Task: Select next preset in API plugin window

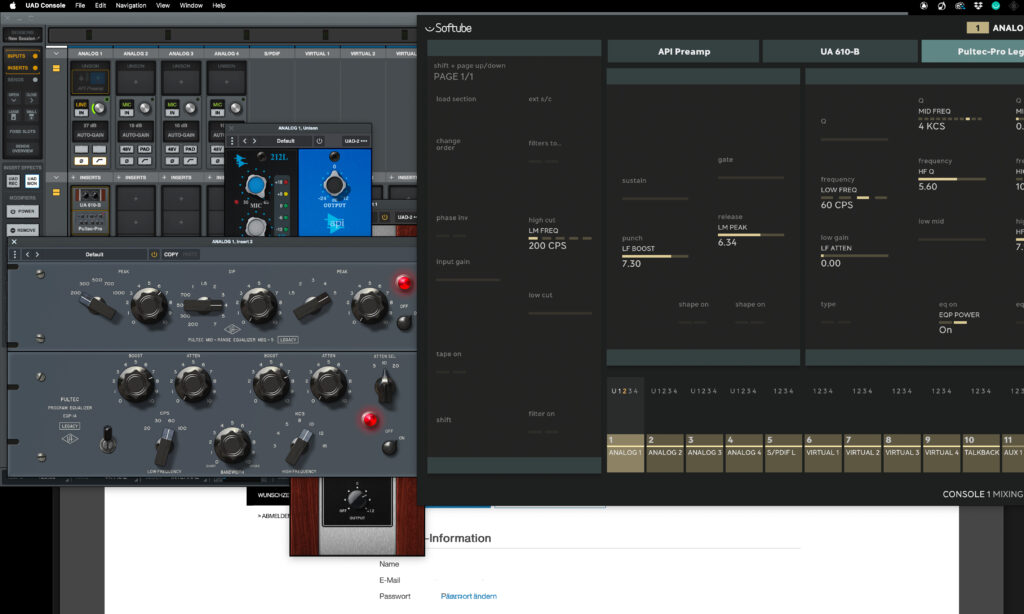Action: point(255,141)
